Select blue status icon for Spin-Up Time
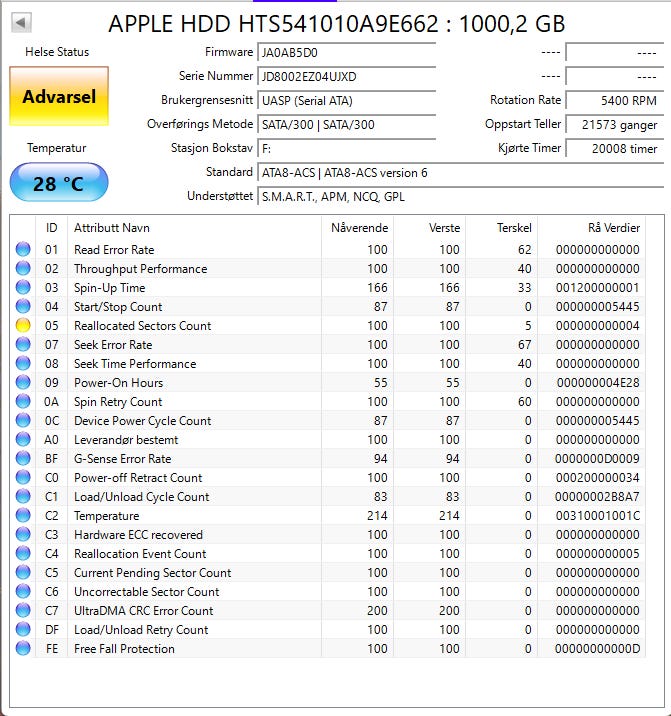The width and height of the screenshot is (671, 716). pyautogui.click(x=23, y=287)
